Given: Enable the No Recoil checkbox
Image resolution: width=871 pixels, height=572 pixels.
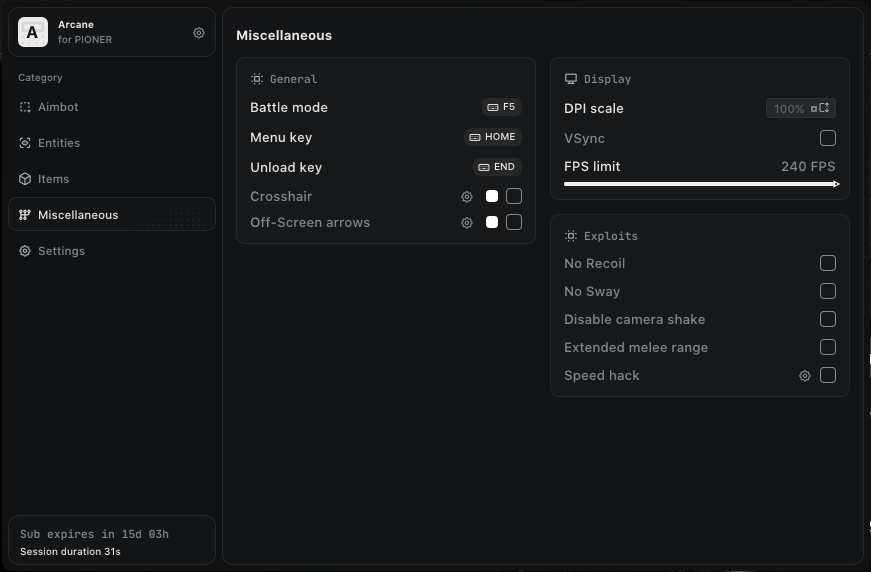Looking at the screenshot, I should (828, 263).
